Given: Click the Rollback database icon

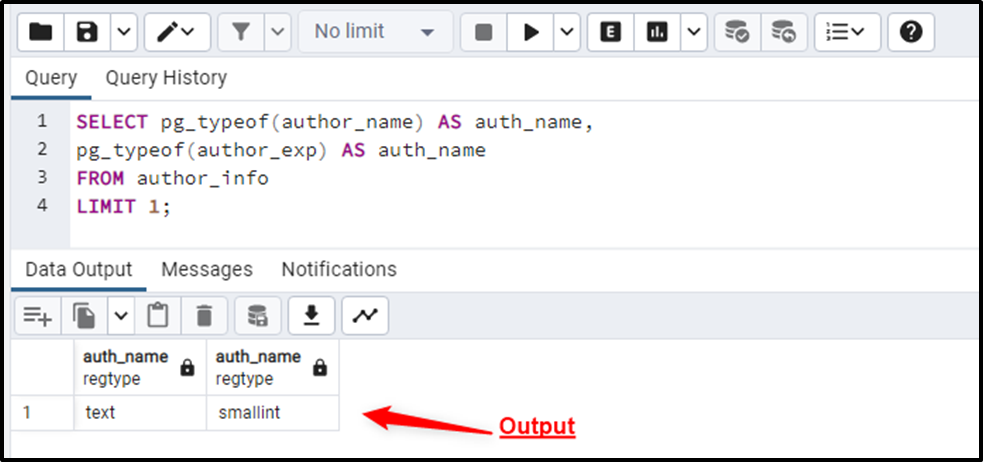Looking at the screenshot, I should click(x=784, y=32).
